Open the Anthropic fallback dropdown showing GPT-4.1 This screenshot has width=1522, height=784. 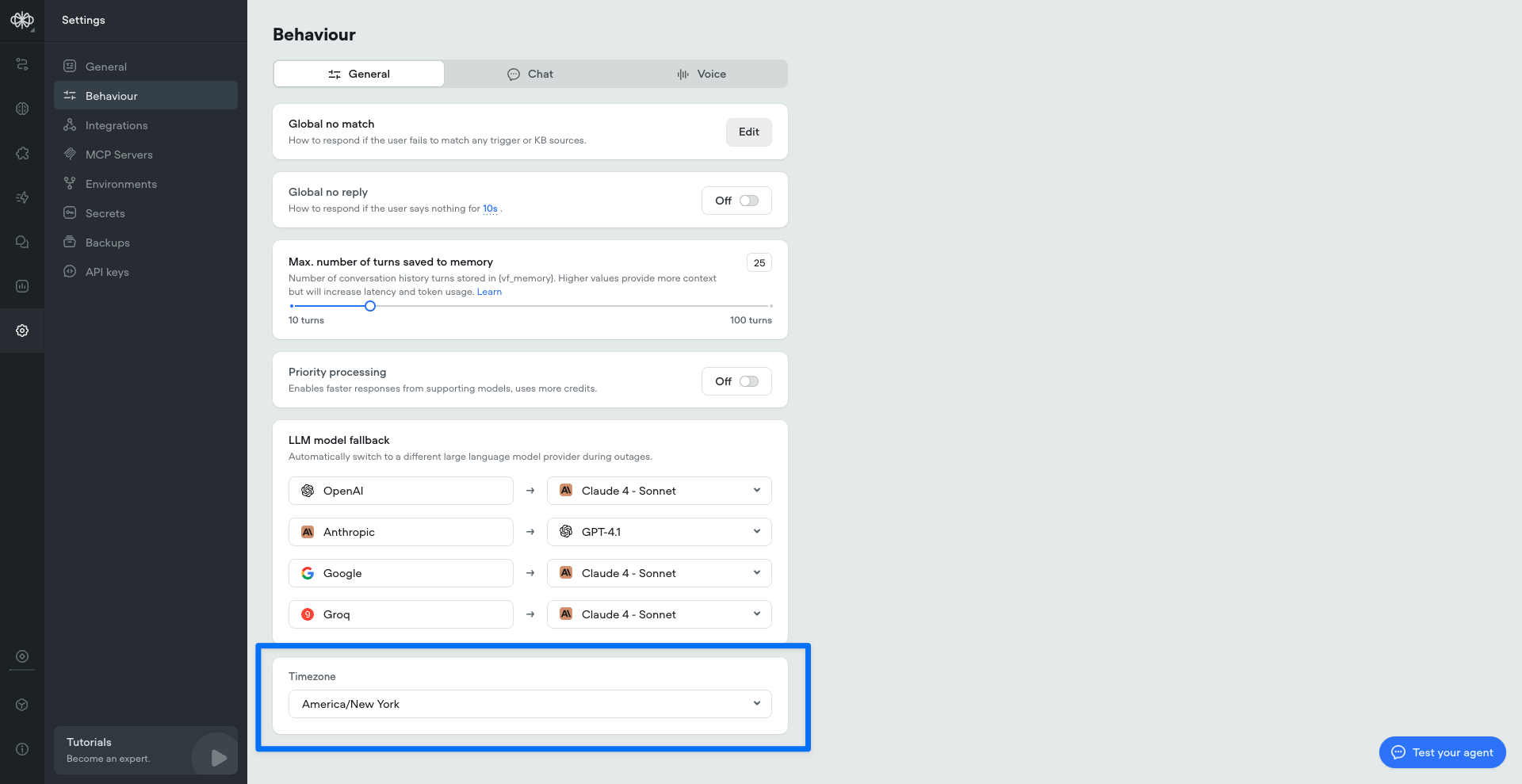coord(660,532)
